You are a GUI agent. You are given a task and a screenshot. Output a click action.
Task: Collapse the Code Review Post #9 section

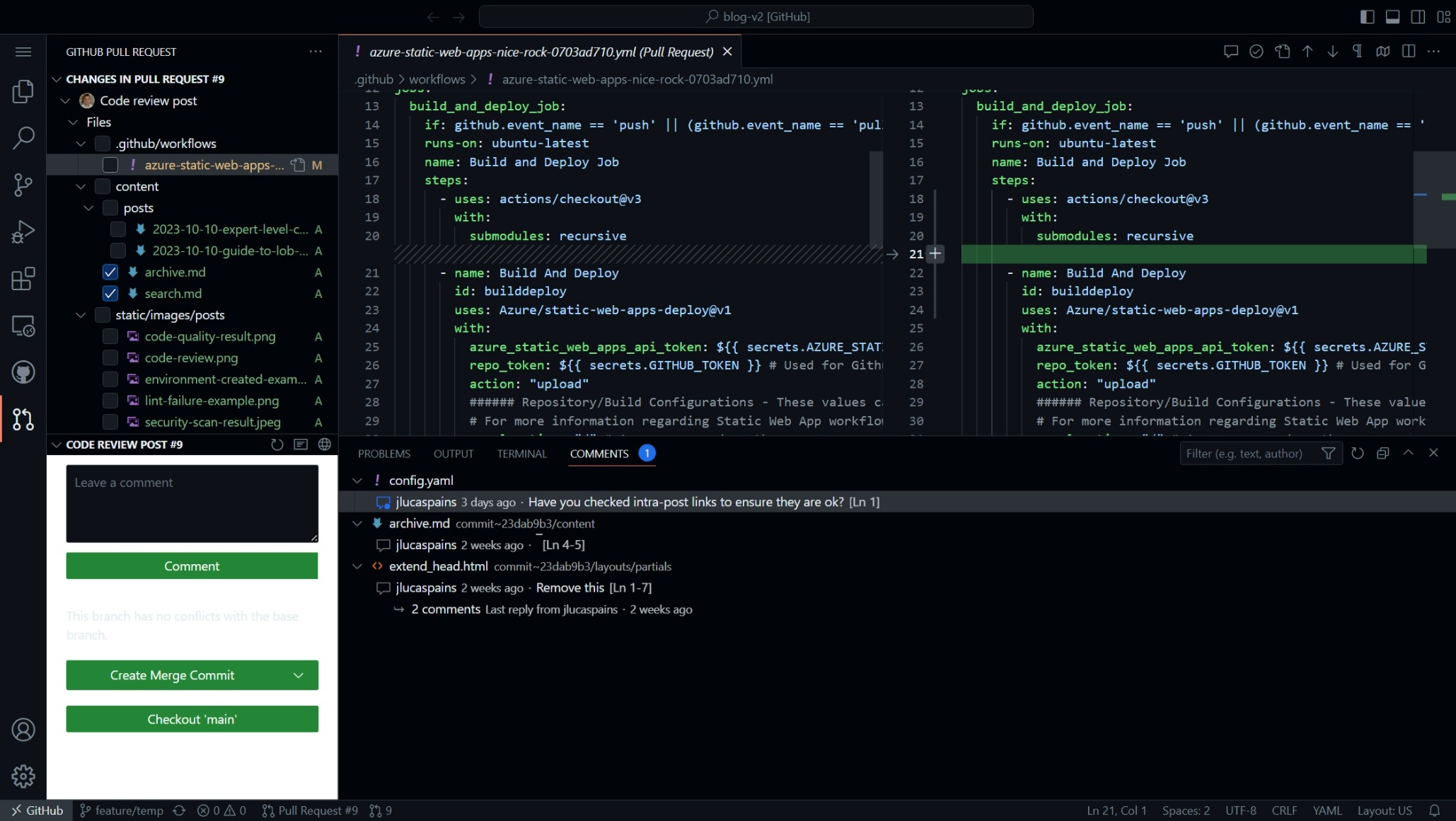(57, 444)
